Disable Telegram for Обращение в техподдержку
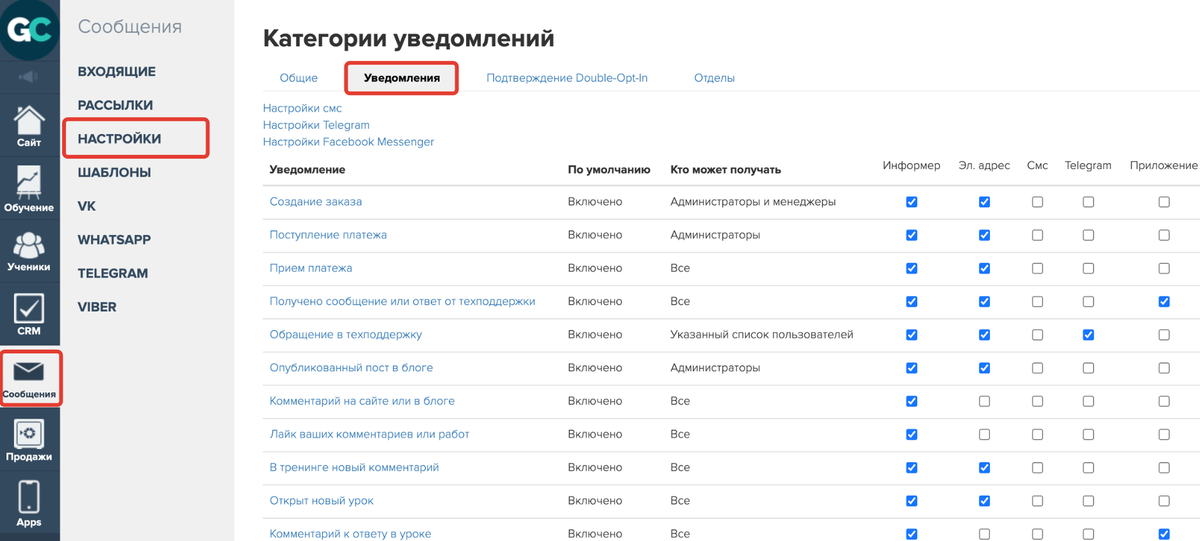This screenshot has height=541, width=1200. coord(1088,335)
